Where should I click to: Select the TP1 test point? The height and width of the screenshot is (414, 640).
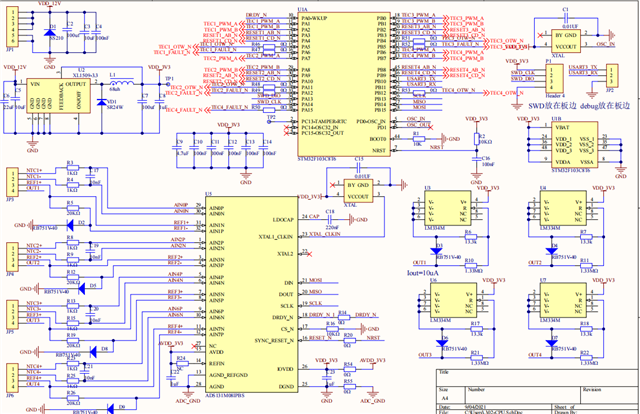click(x=167, y=84)
